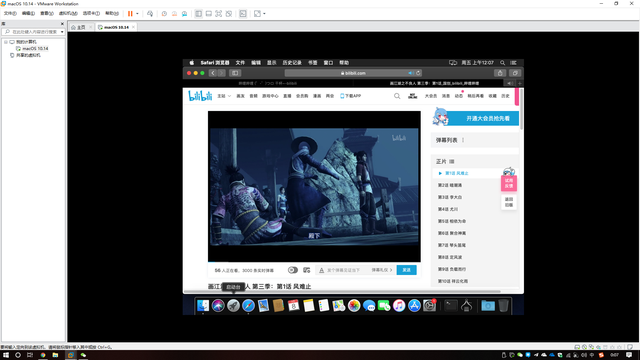Image resolution: width=640 pixels, height=360 pixels.
Task: Click the 下载APP link
Action: [x=351, y=96]
